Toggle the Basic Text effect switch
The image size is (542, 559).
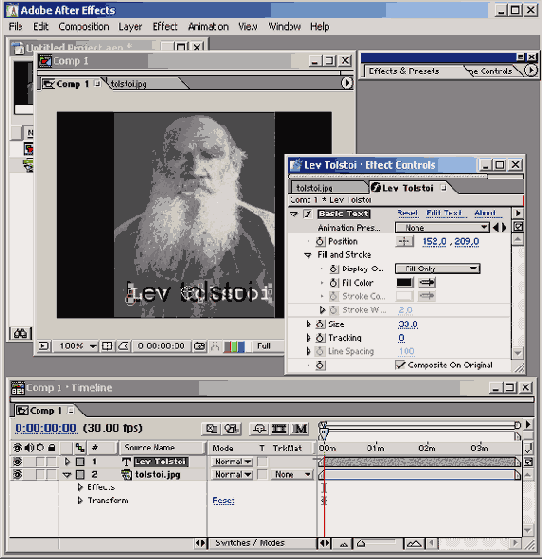[x=308, y=214]
